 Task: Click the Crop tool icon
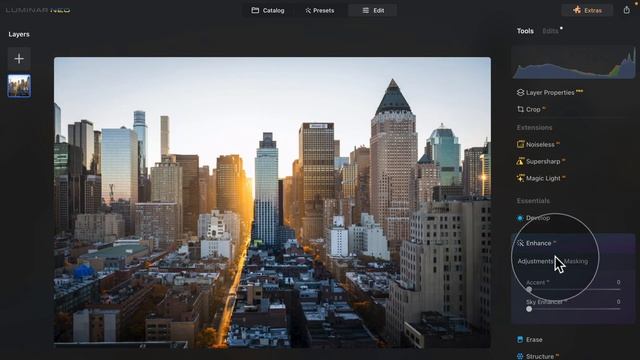[520, 109]
